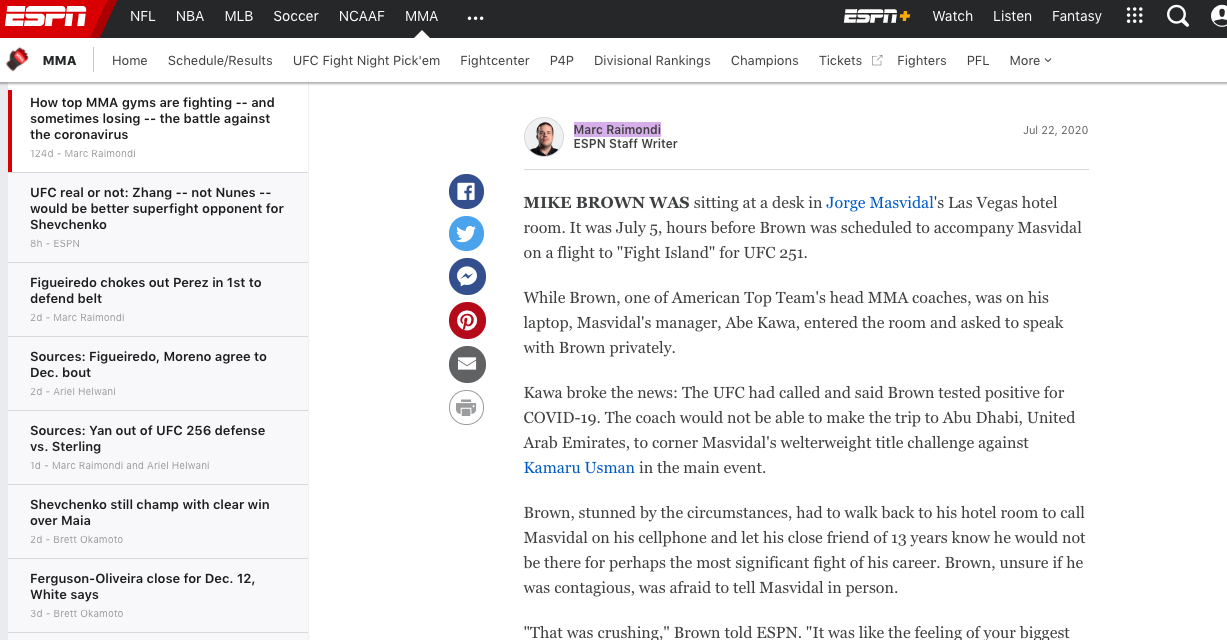
Task: Select Divisional Rankings tab
Action: click(652, 61)
